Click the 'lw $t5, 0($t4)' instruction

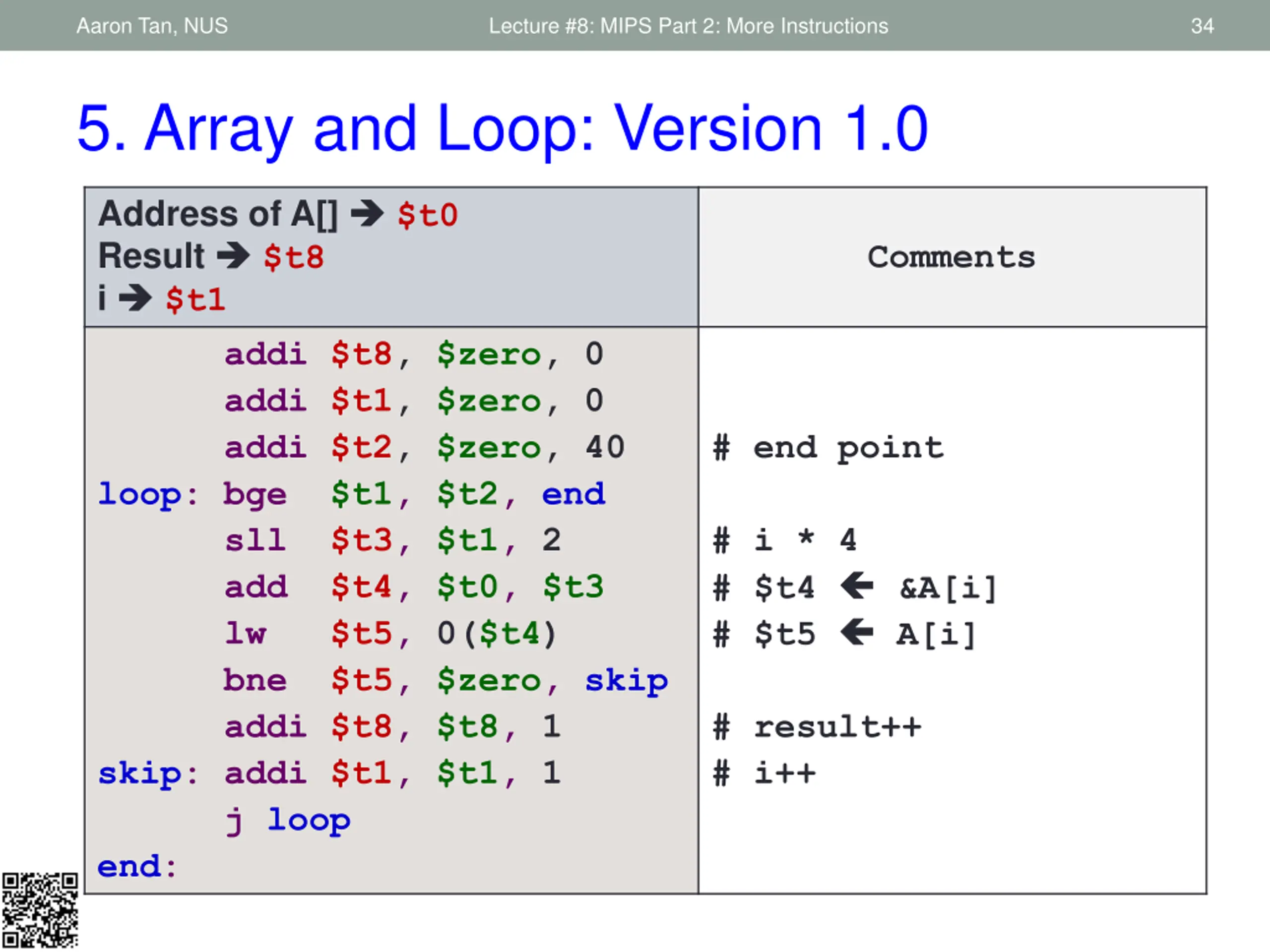pyautogui.click(x=390, y=634)
